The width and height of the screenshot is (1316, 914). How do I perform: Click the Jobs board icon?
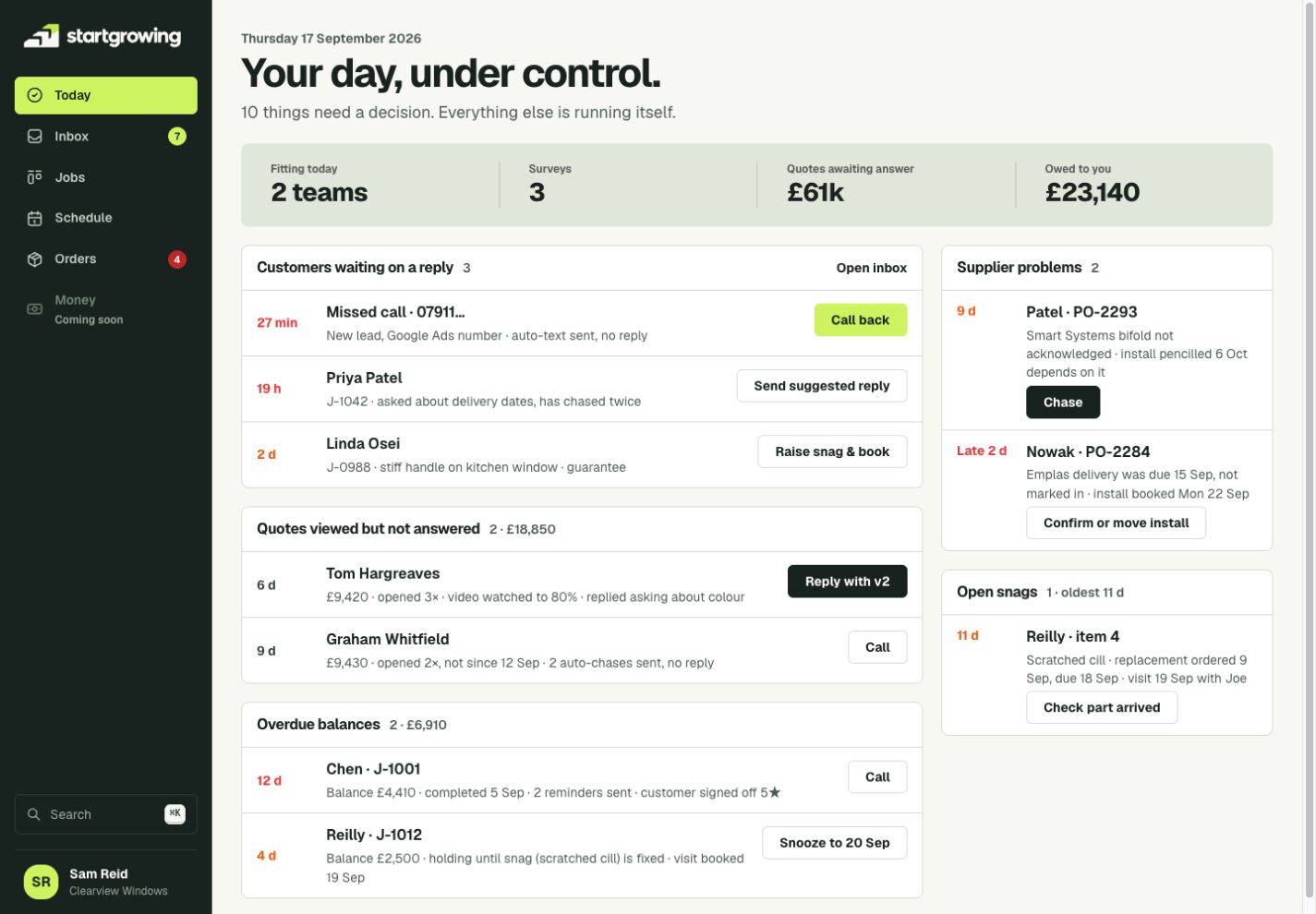[35, 177]
